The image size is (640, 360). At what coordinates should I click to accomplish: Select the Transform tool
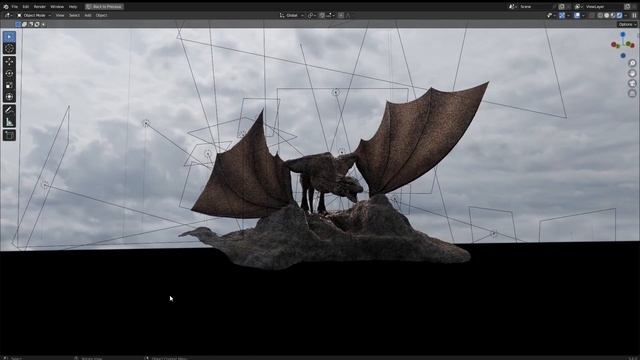click(9, 97)
